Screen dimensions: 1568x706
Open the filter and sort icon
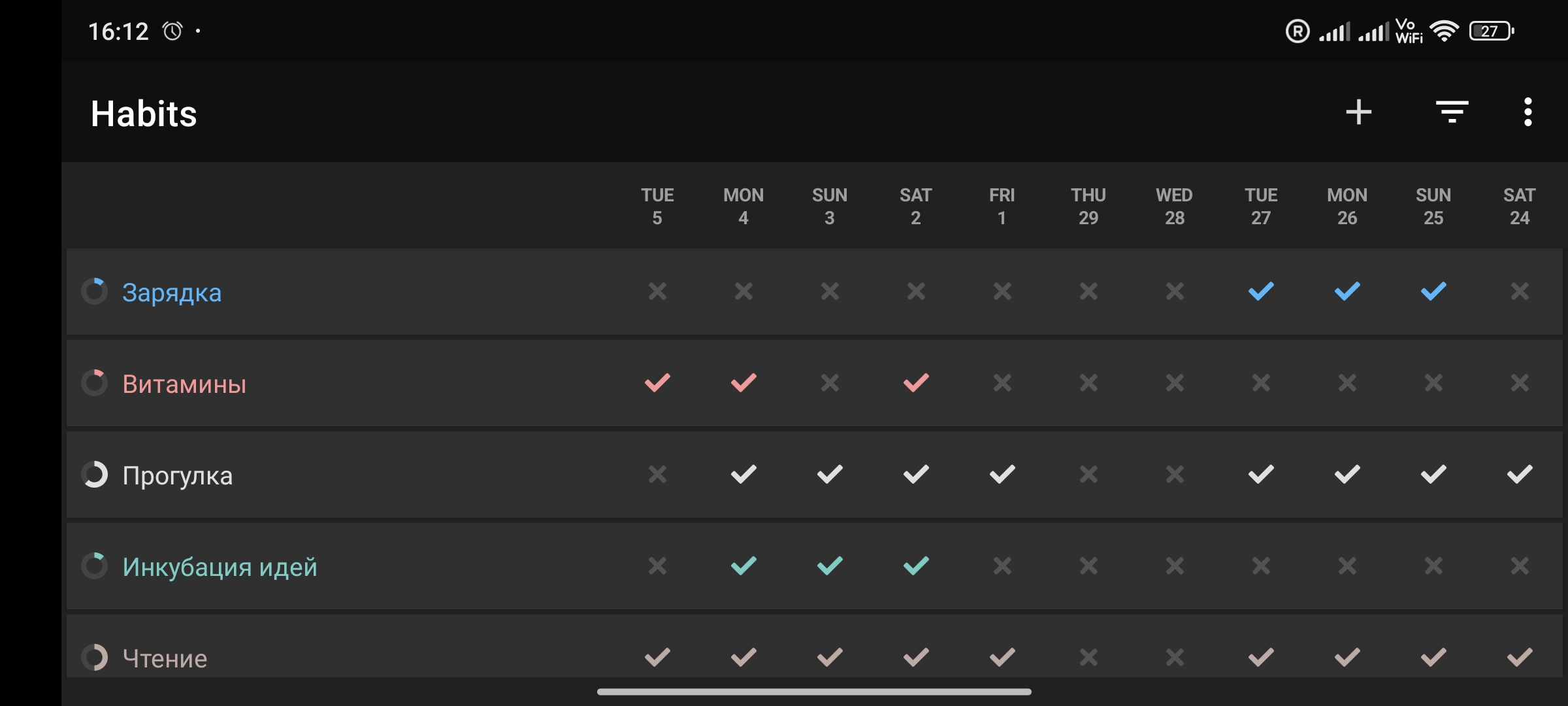1452,112
